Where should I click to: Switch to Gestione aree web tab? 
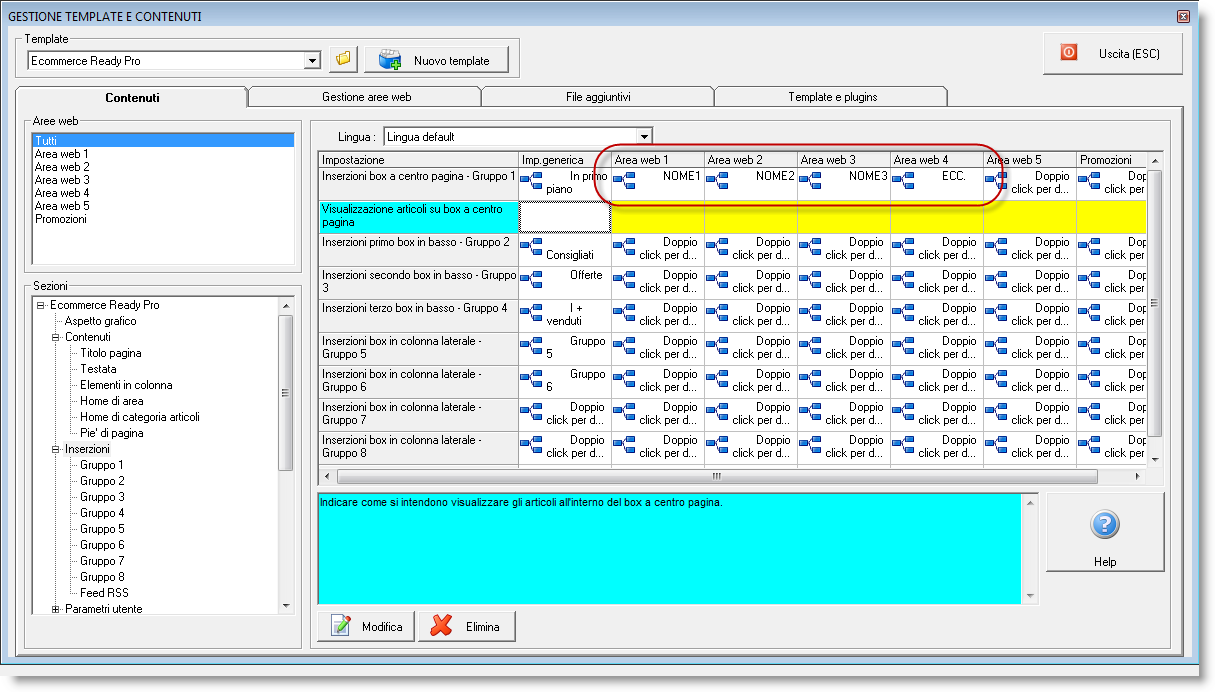(x=366, y=97)
